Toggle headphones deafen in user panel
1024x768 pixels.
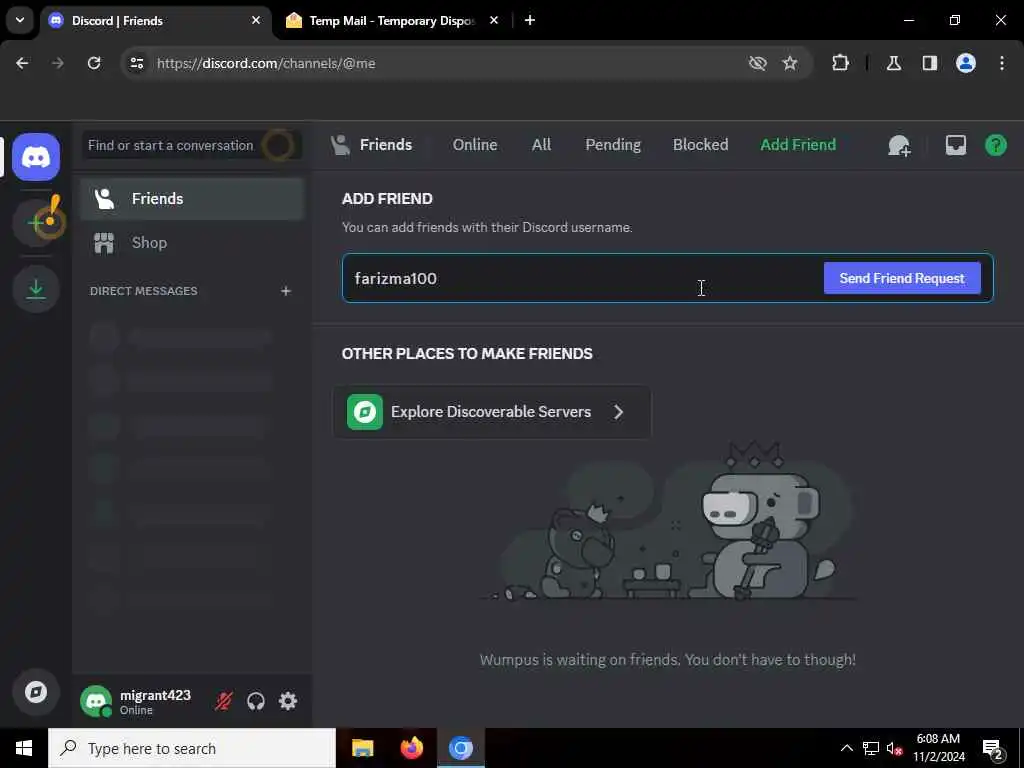coord(256,701)
